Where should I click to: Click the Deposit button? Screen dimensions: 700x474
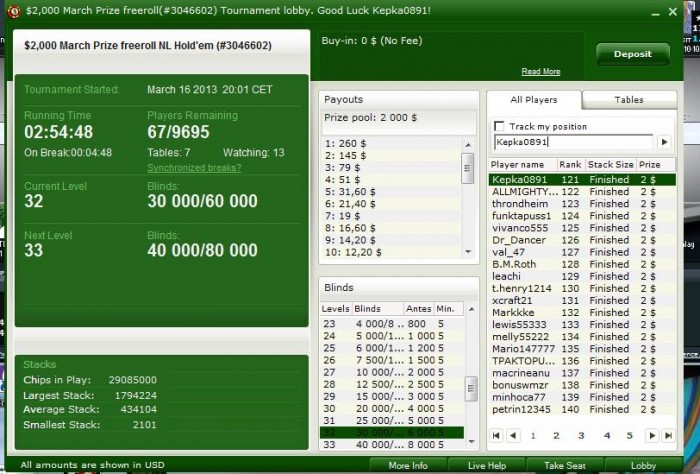633,54
